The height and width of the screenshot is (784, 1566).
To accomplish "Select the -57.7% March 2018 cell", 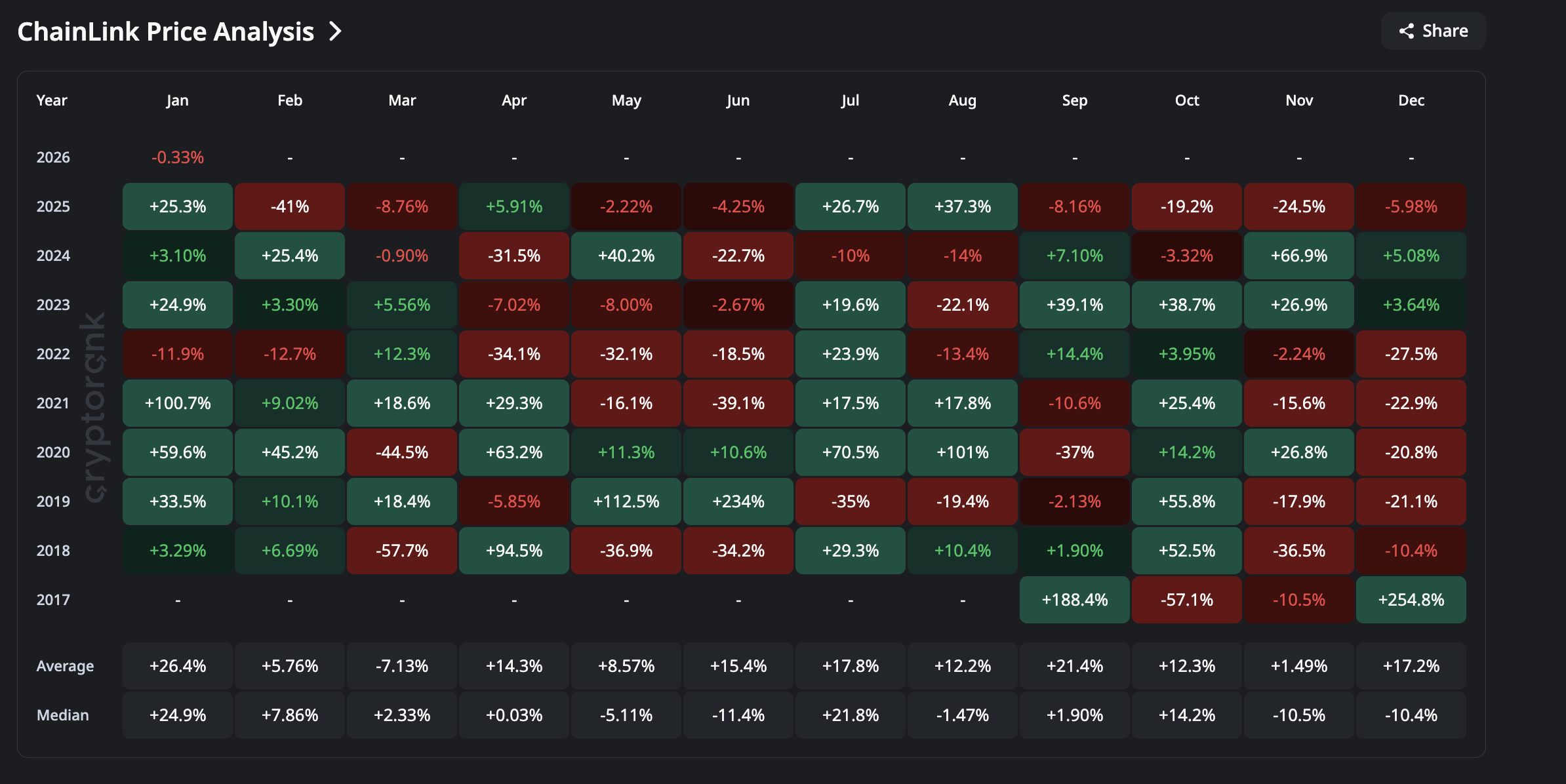I will 402,551.
